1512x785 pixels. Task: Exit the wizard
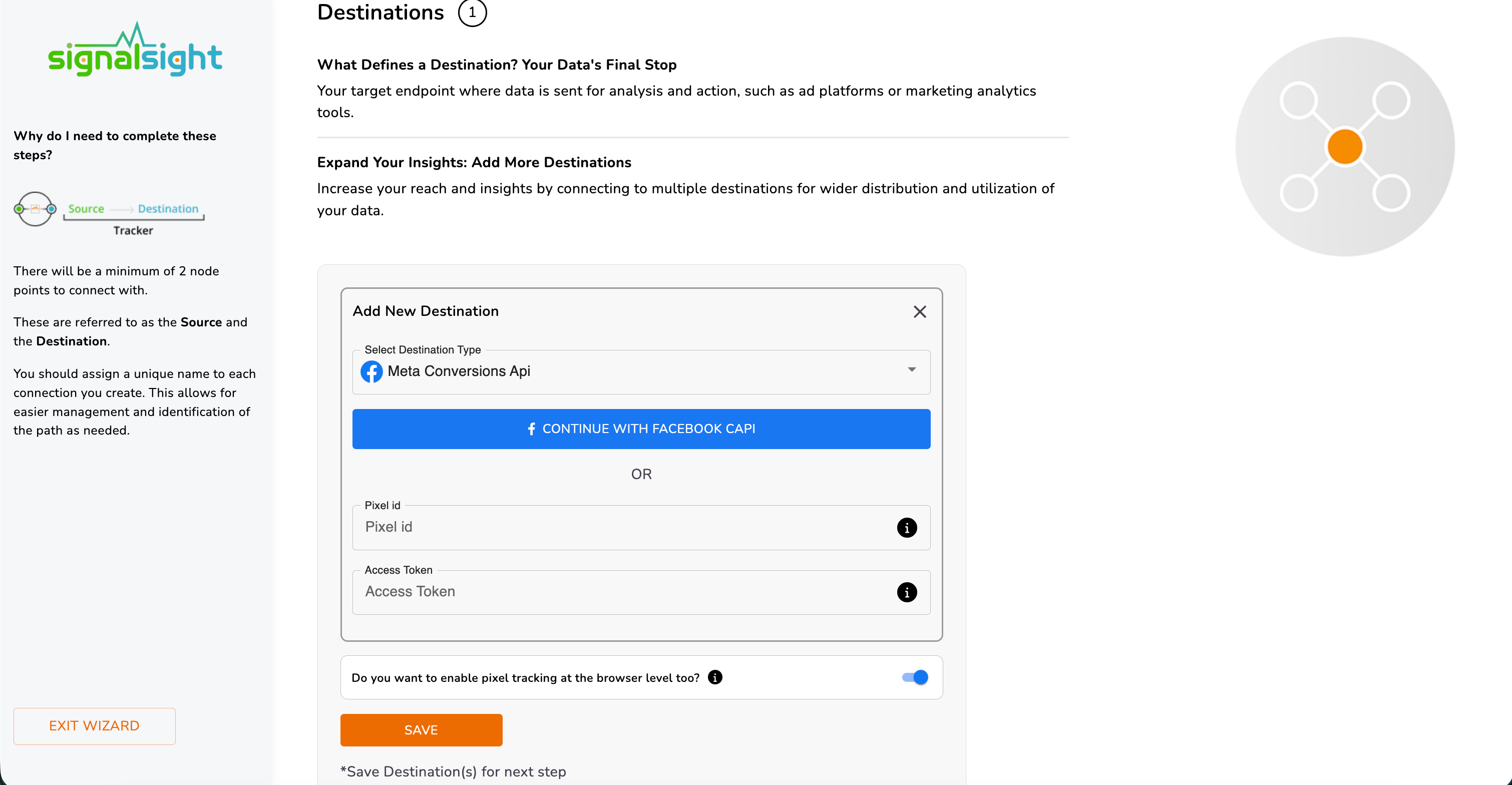95,726
